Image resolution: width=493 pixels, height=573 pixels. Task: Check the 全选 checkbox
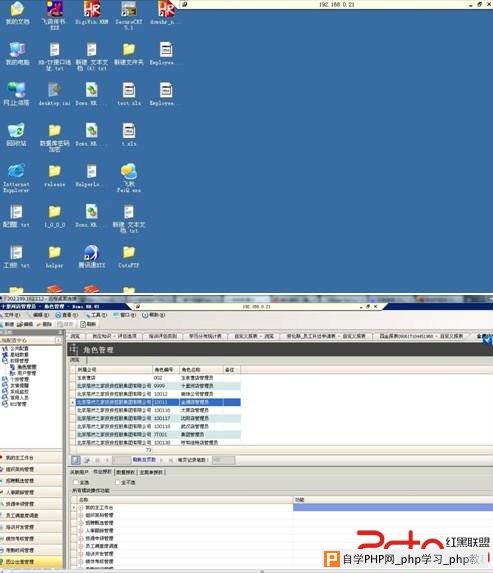click(x=76, y=482)
